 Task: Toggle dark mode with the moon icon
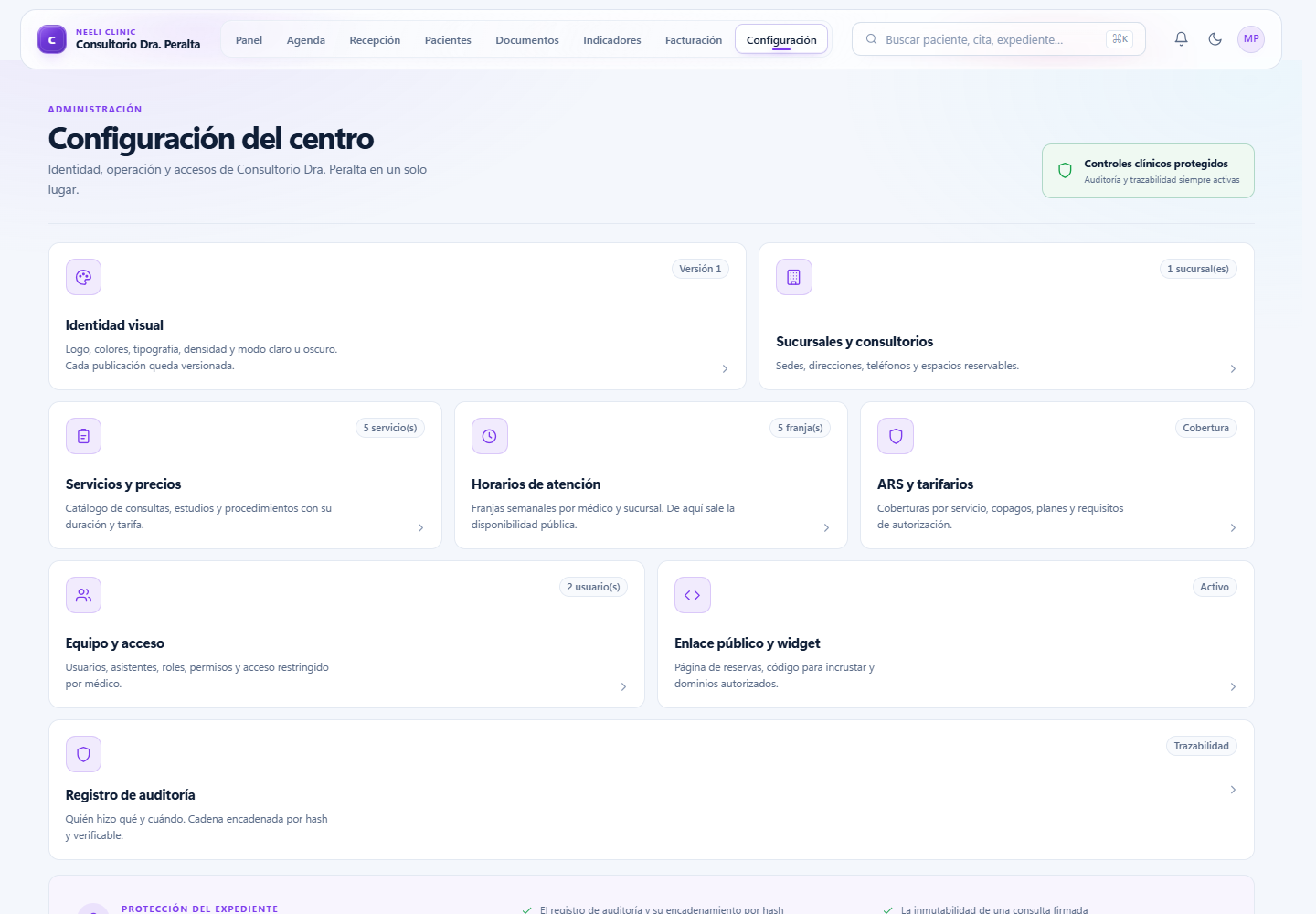tap(1215, 38)
